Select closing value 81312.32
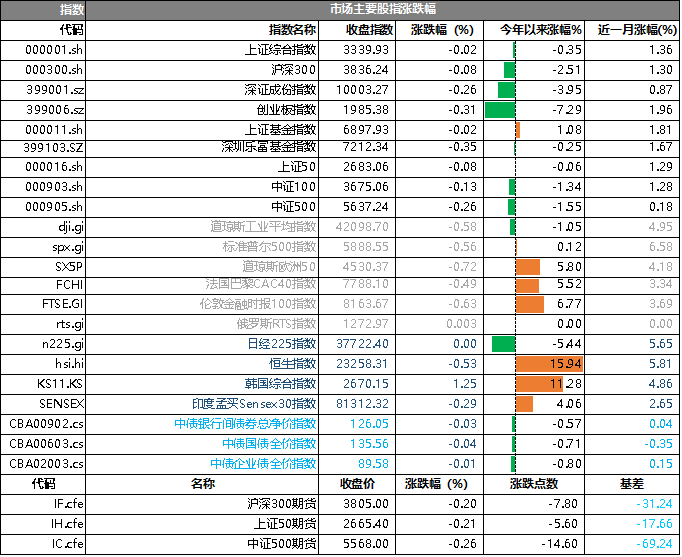The width and height of the screenshot is (682, 557). point(362,404)
